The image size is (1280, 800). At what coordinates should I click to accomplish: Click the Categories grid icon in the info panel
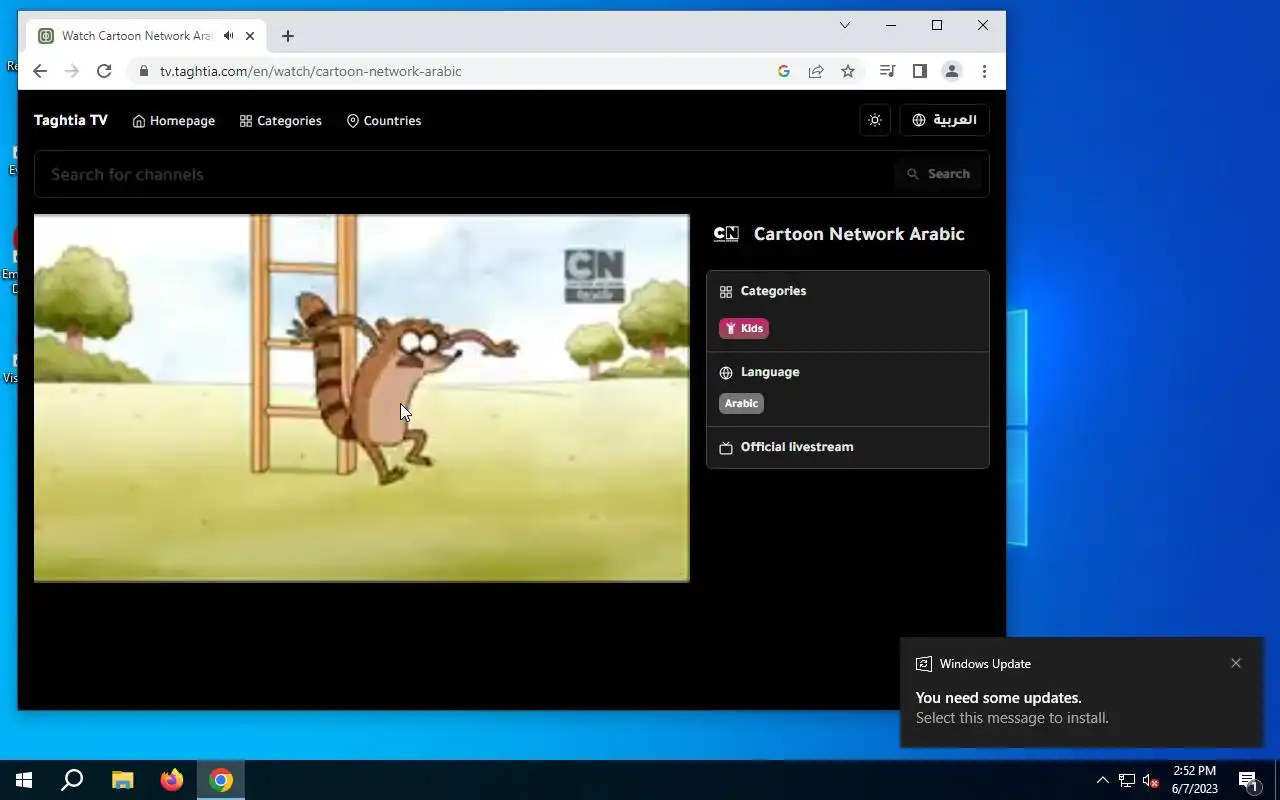[x=726, y=292]
